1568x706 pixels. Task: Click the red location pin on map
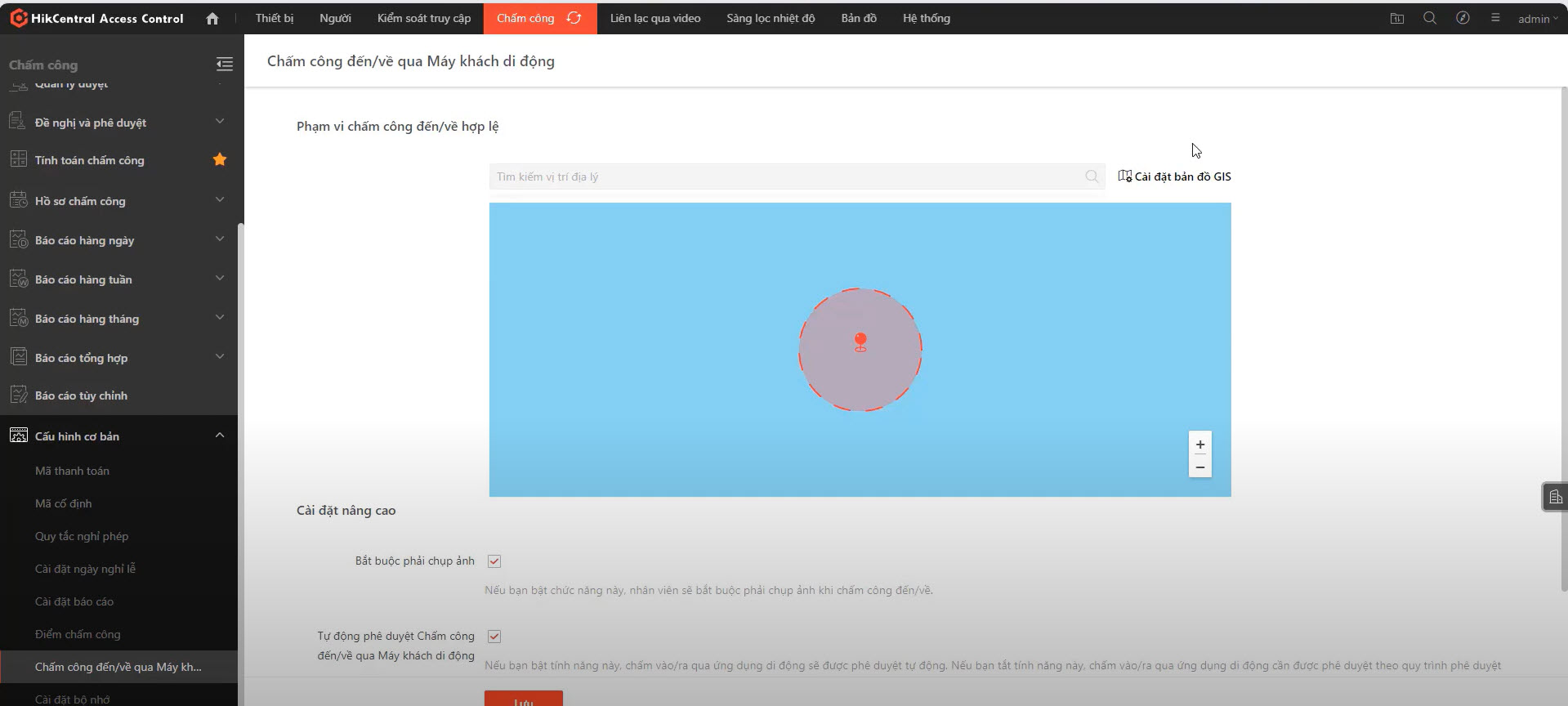point(860,342)
